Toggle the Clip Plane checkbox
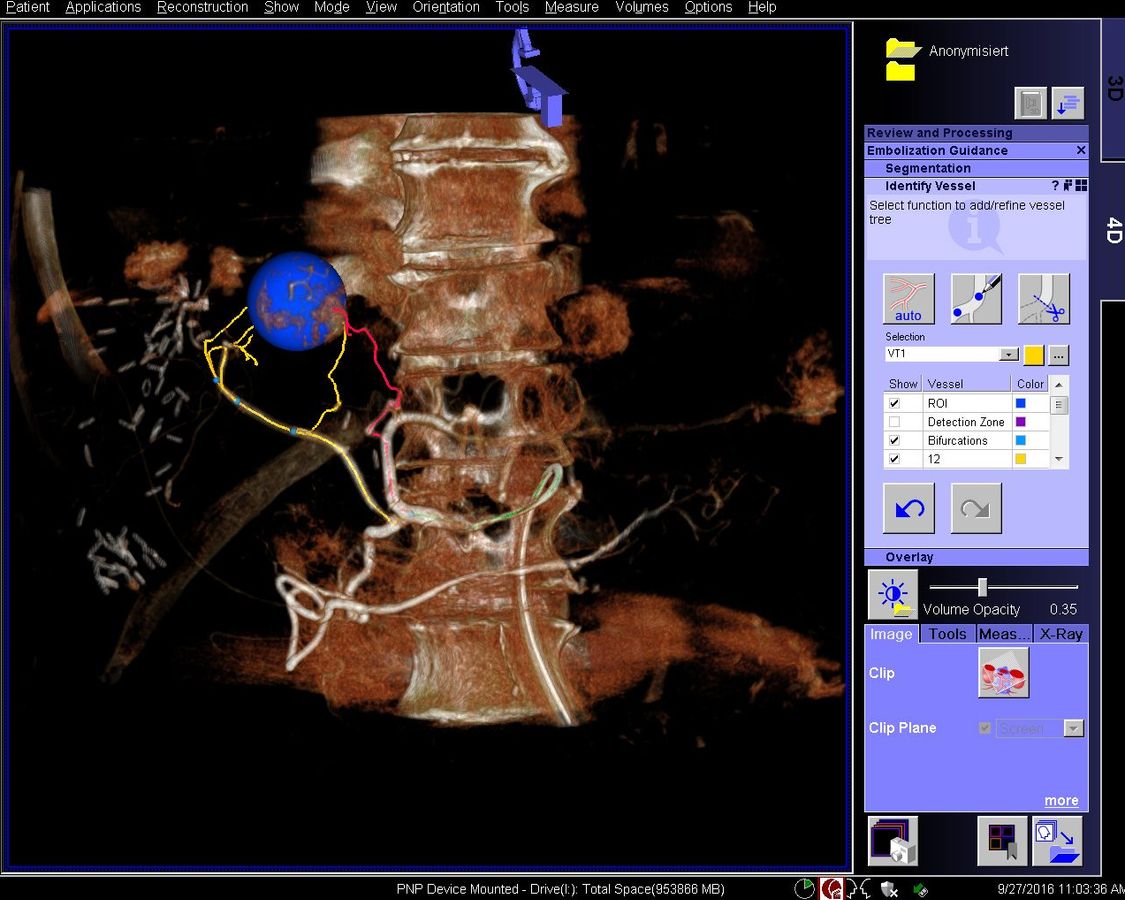Image resolution: width=1125 pixels, height=900 pixels. click(985, 728)
